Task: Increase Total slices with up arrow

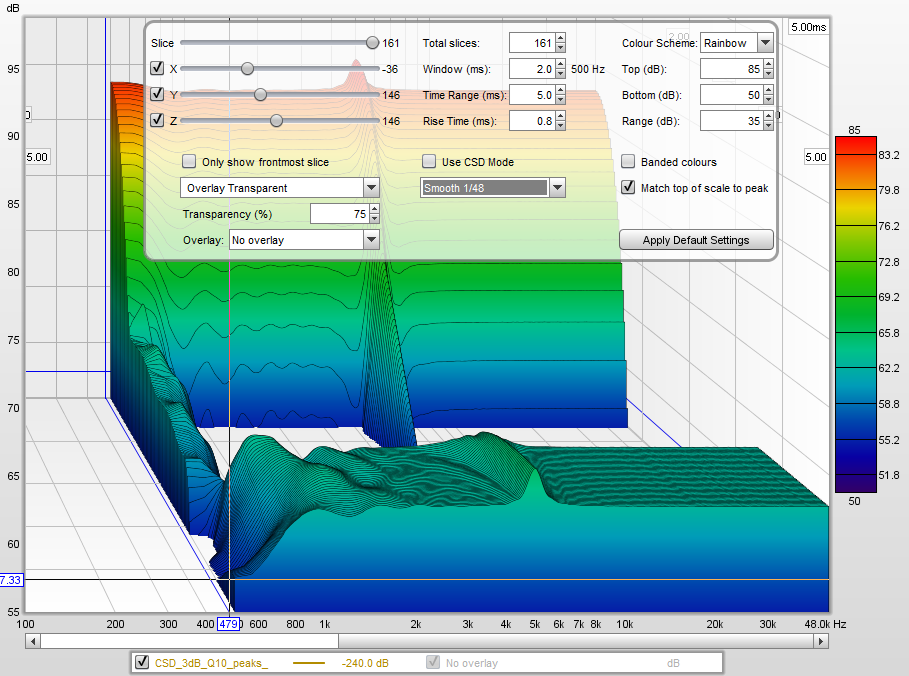Action: 560,38
